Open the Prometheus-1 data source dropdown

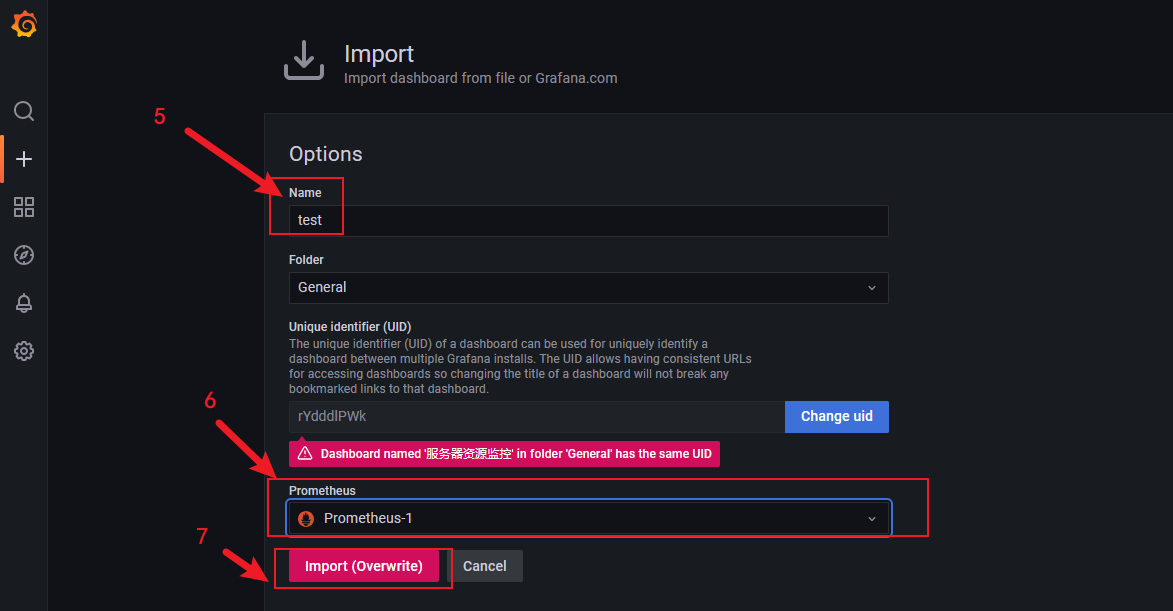point(580,518)
